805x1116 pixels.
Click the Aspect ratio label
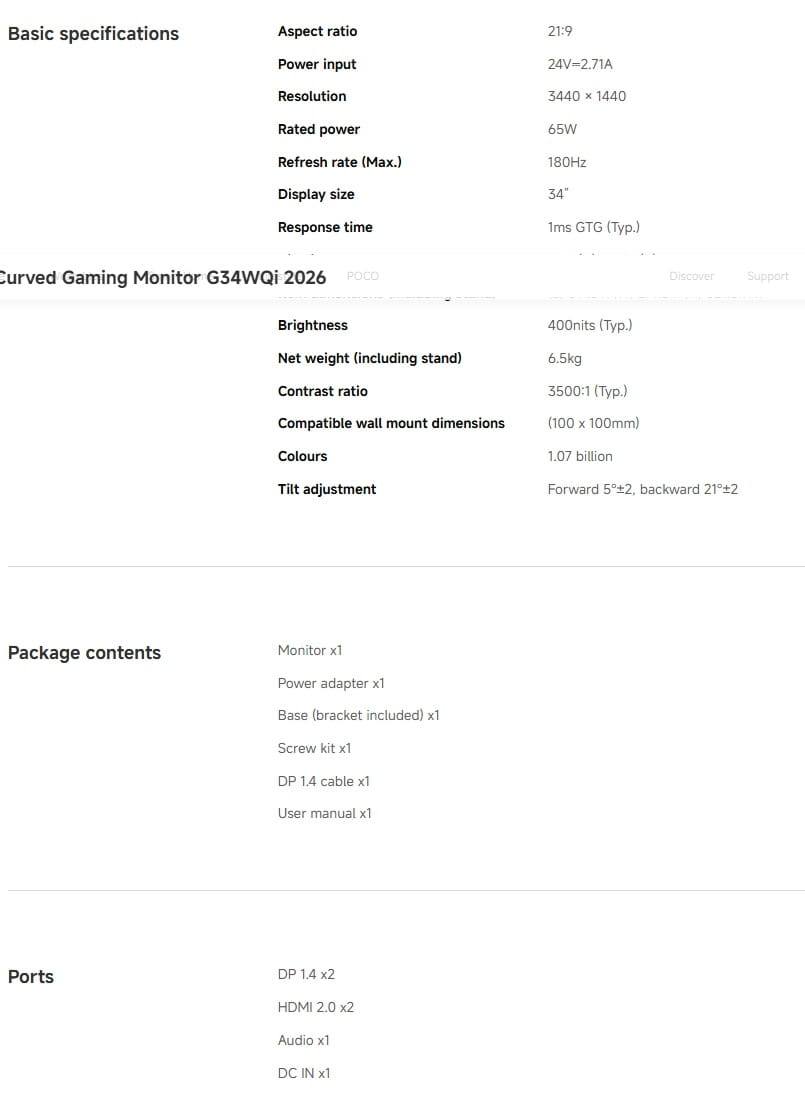point(317,32)
